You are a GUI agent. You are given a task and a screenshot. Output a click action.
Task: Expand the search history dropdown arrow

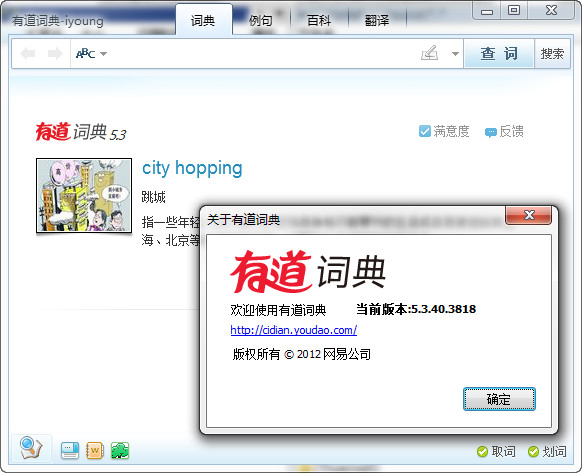click(x=455, y=54)
